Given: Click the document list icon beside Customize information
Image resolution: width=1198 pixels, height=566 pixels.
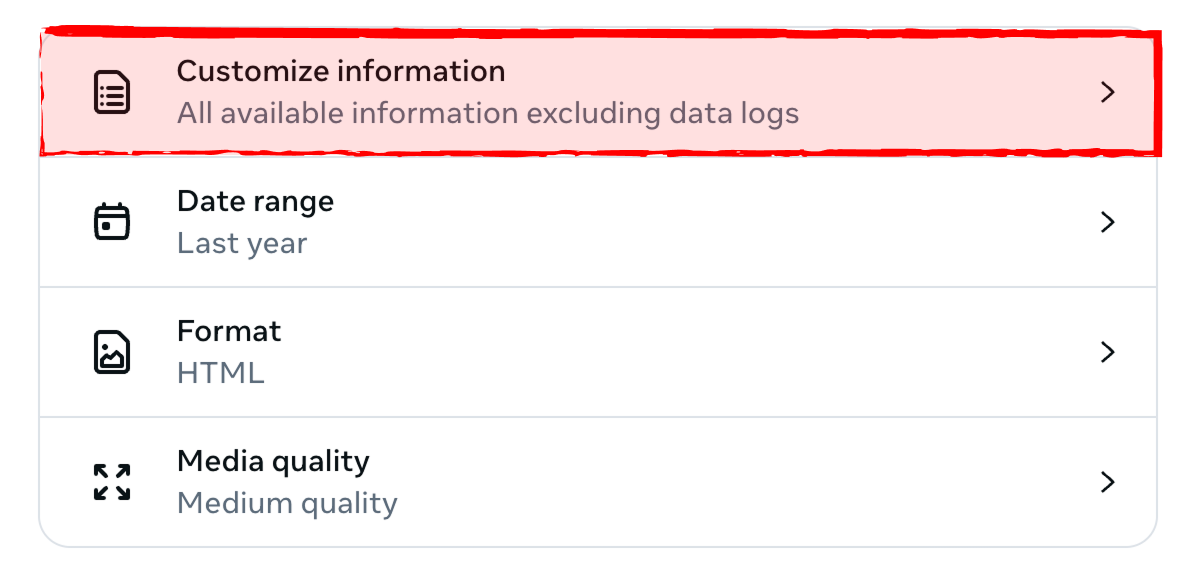Looking at the screenshot, I should tap(112, 92).
